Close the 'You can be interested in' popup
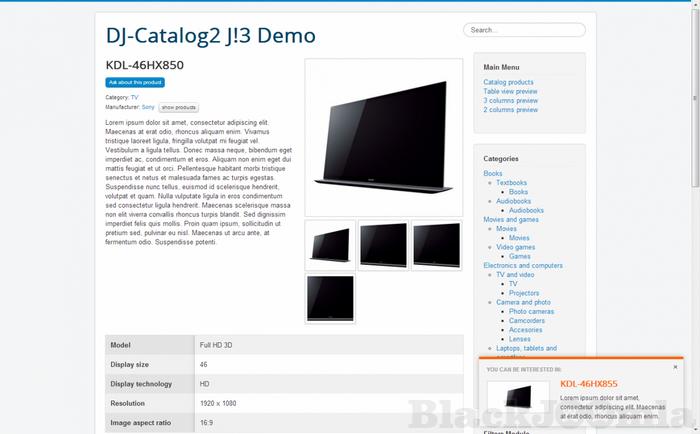700x434 pixels. [x=675, y=367]
